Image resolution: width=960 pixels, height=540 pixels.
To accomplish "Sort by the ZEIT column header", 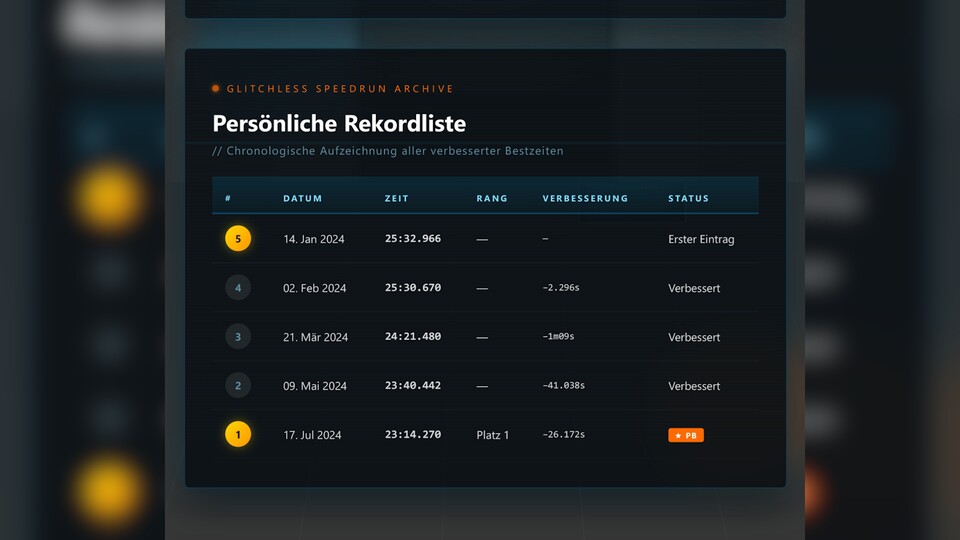I will tap(397, 198).
